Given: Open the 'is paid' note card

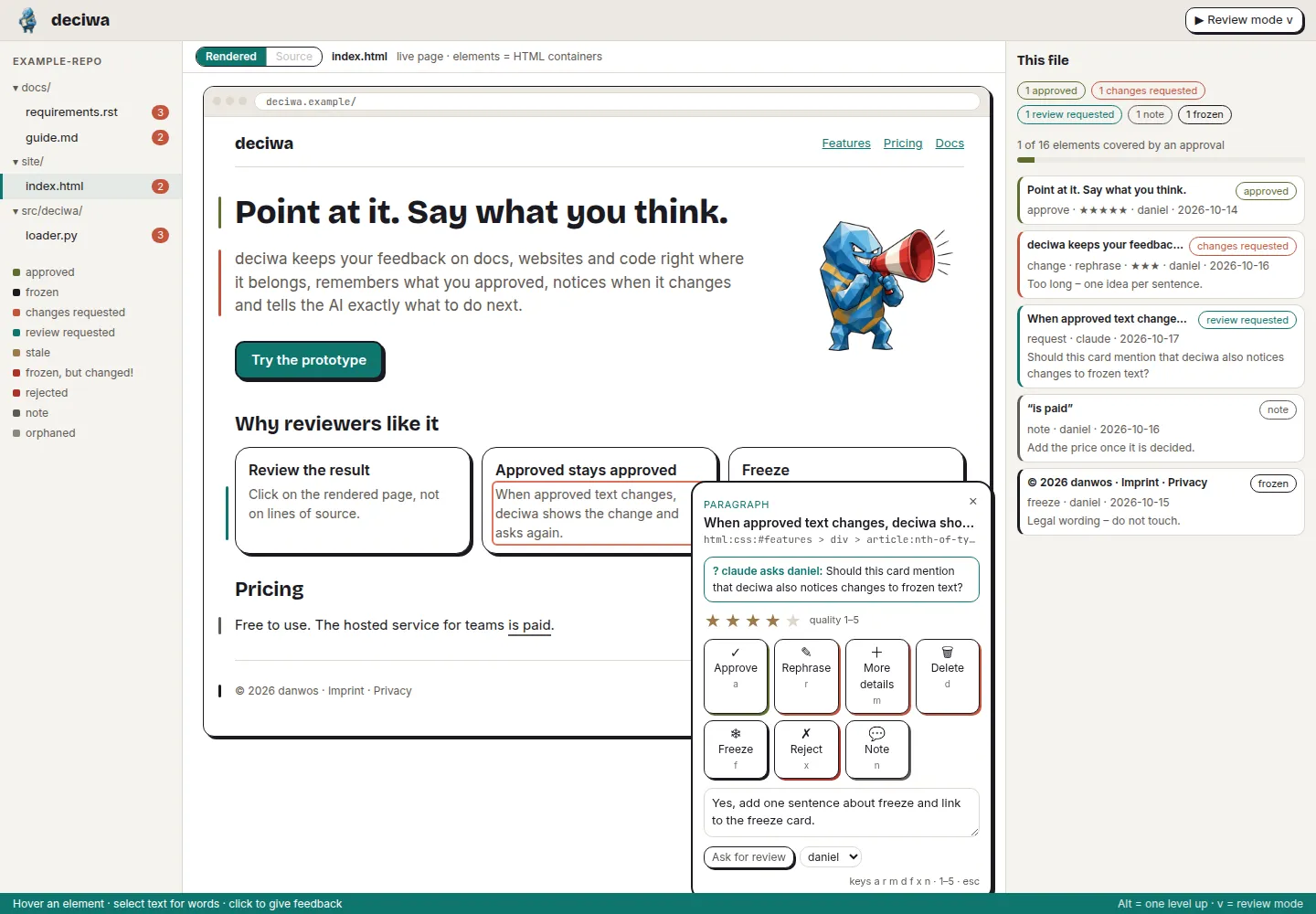Looking at the screenshot, I should tap(1161, 428).
